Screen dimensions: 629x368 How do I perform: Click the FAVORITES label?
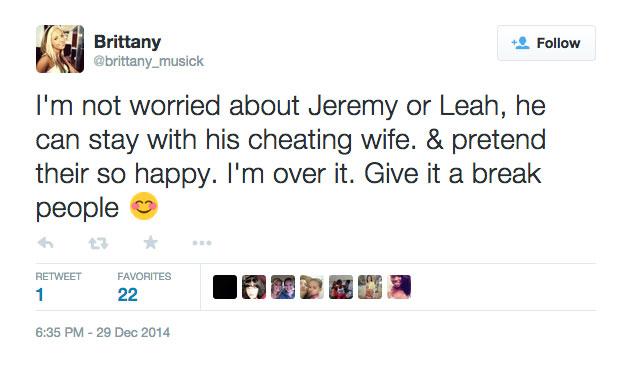pos(144,276)
